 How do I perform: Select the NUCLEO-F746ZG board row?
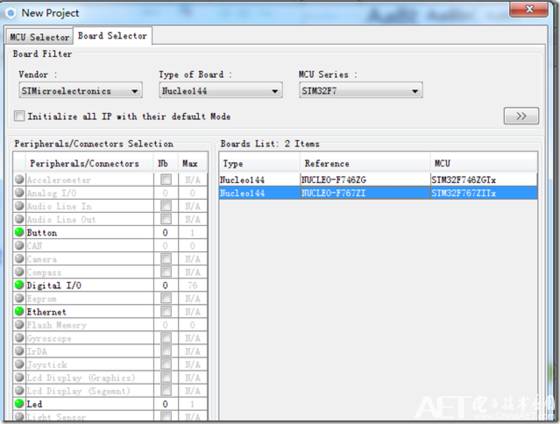coord(378,180)
